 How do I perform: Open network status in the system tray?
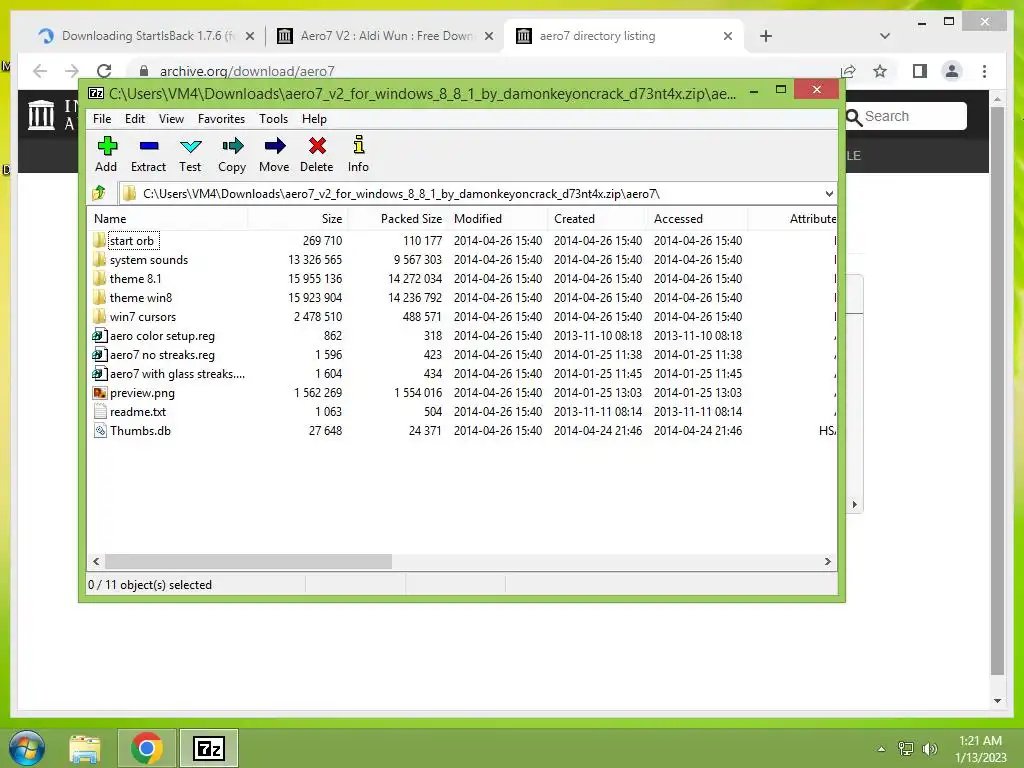(x=906, y=749)
